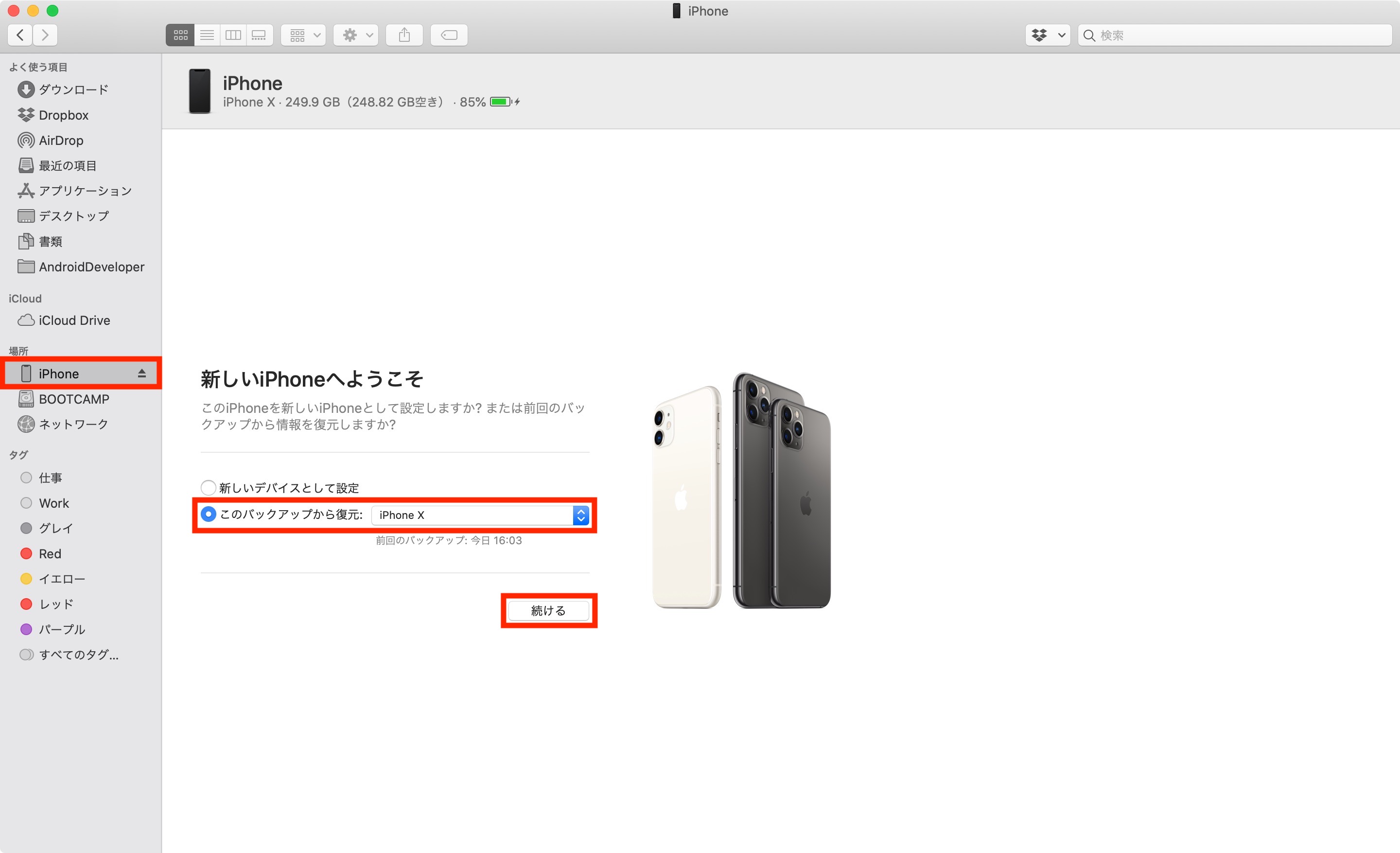Click the Dropbox icon in toolbar
The image size is (1400, 853).
point(1041,34)
